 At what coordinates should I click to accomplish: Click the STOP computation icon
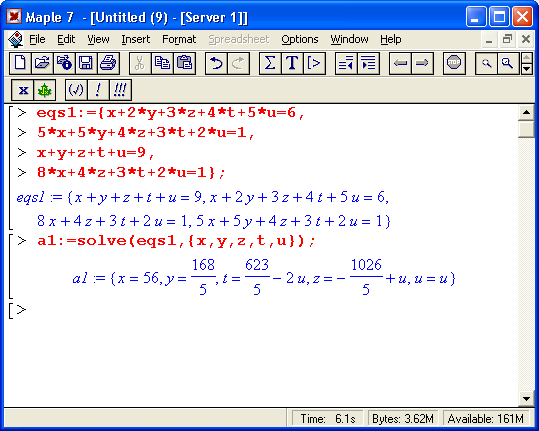tap(454, 63)
